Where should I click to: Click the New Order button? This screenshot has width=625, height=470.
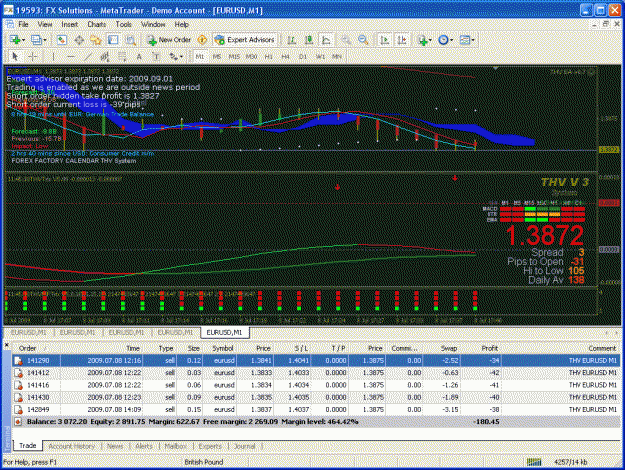(169, 40)
